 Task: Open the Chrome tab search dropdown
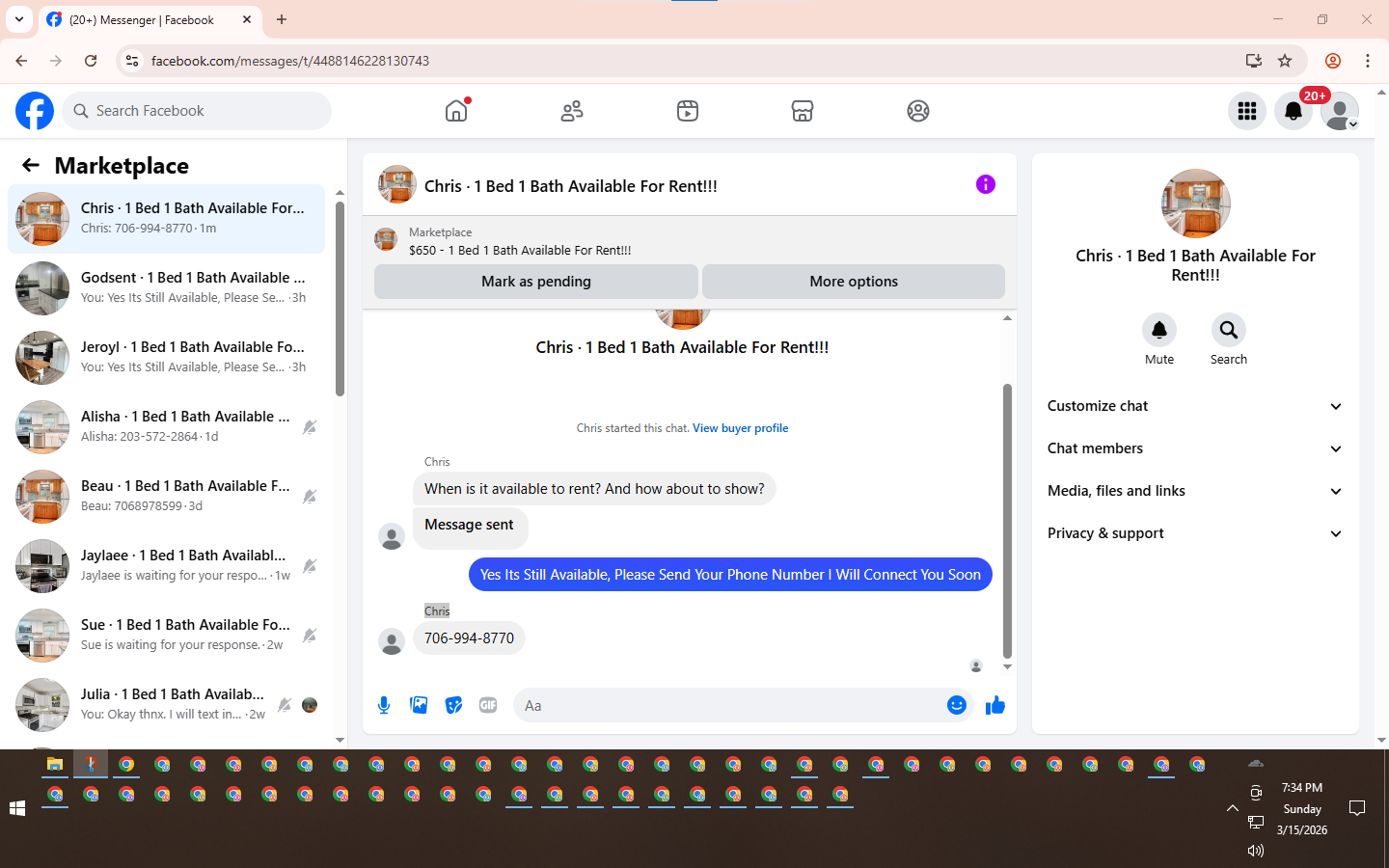[19, 19]
